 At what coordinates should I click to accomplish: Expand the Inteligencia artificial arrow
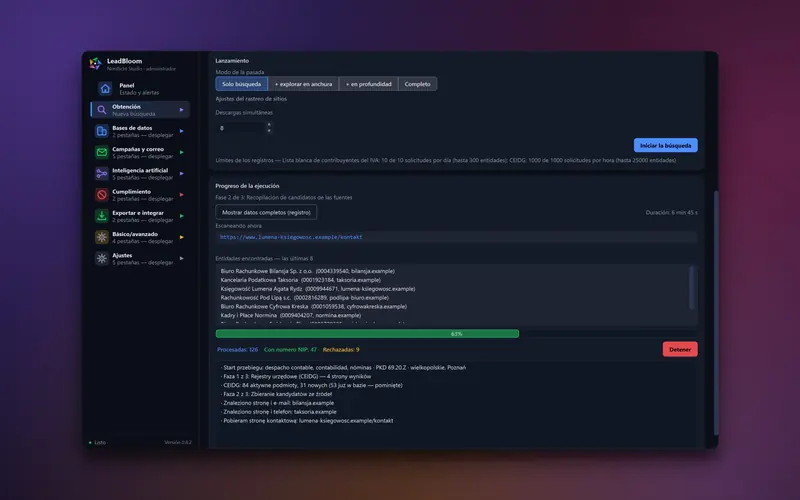(181, 173)
